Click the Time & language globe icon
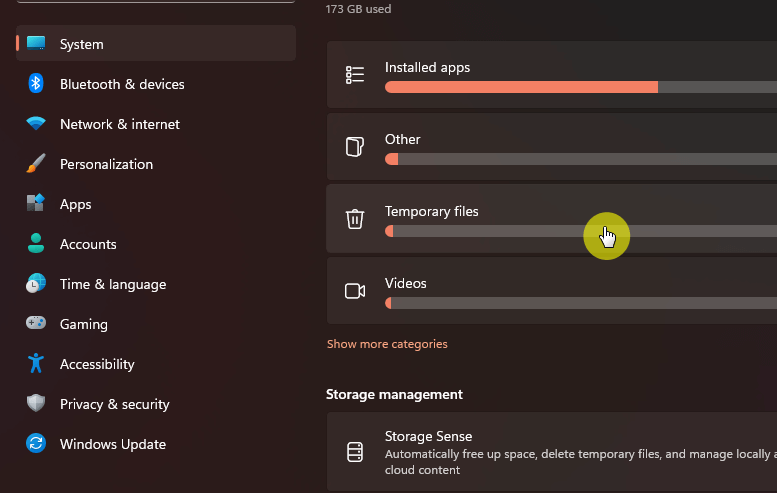Screen dimensions: 777x493 36,283
